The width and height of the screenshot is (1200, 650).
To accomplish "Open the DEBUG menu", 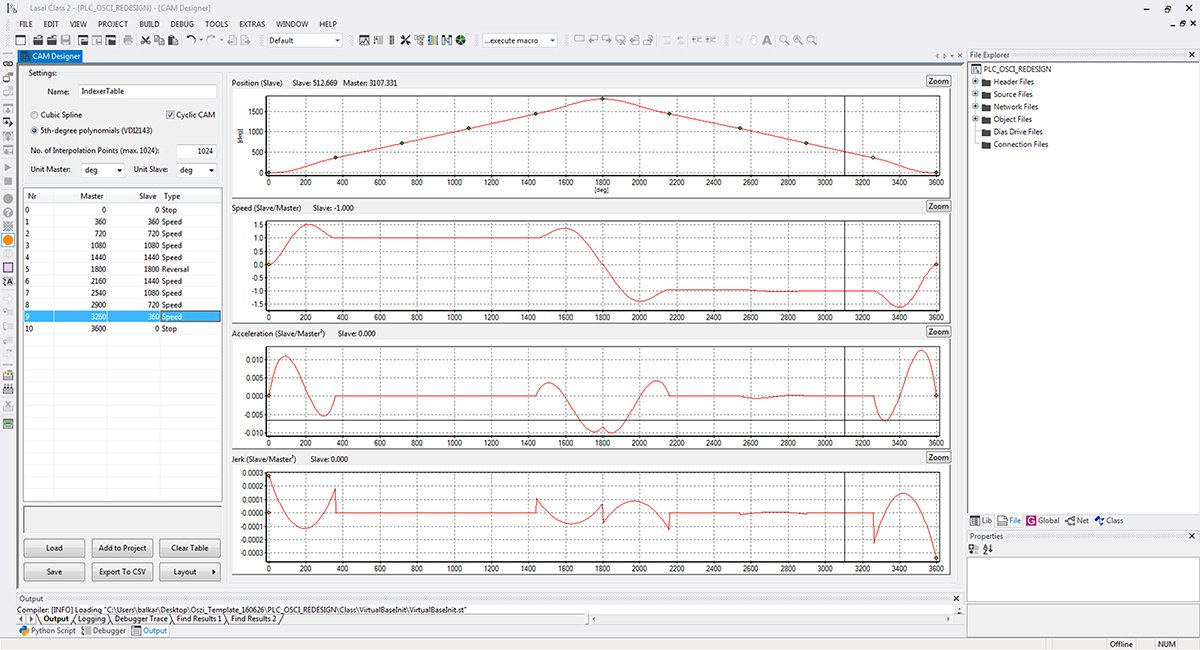I will (x=182, y=23).
